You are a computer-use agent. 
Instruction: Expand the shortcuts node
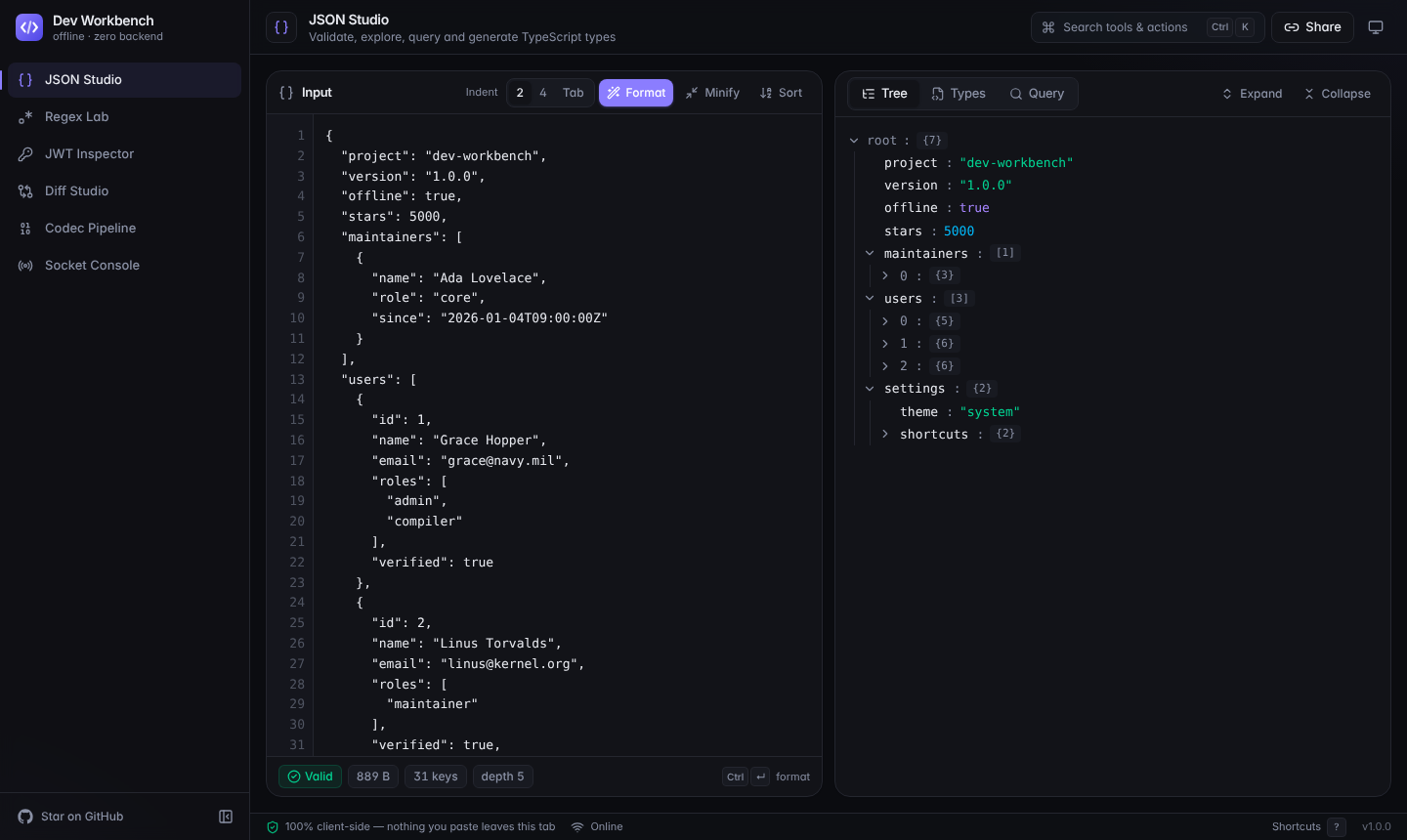tap(885, 434)
